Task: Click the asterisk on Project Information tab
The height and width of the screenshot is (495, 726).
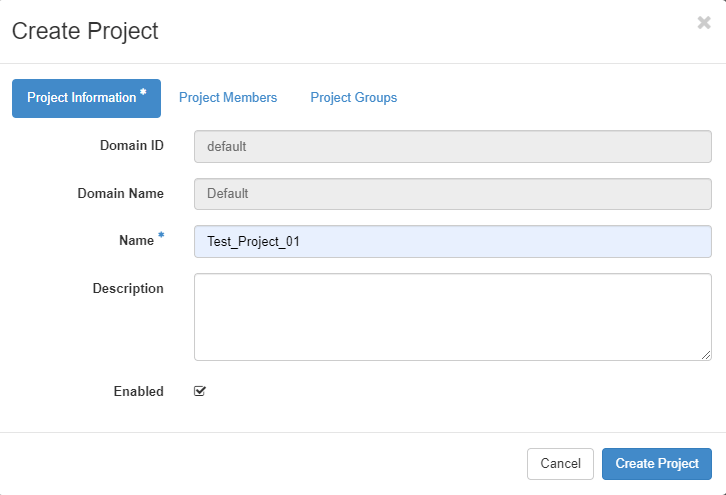Action: [143, 93]
